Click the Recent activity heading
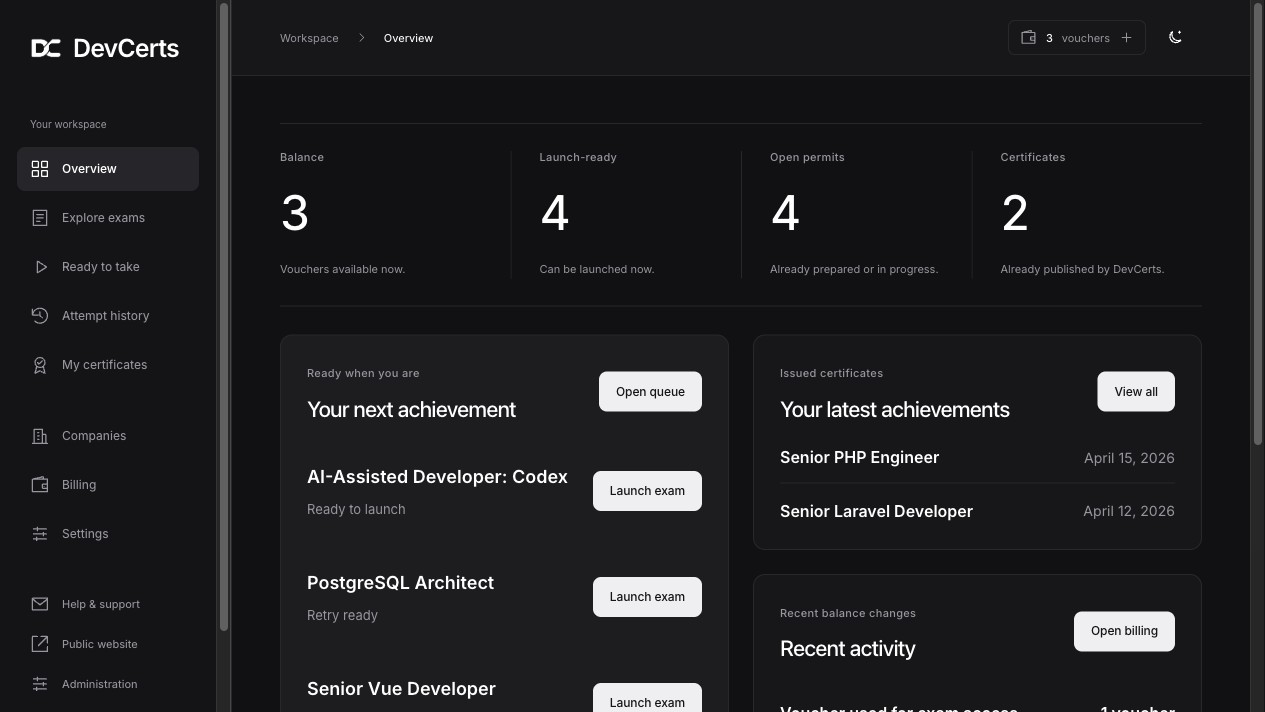This screenshot has height=712, width=1265. pyautogui.click(x=847, y=649)
